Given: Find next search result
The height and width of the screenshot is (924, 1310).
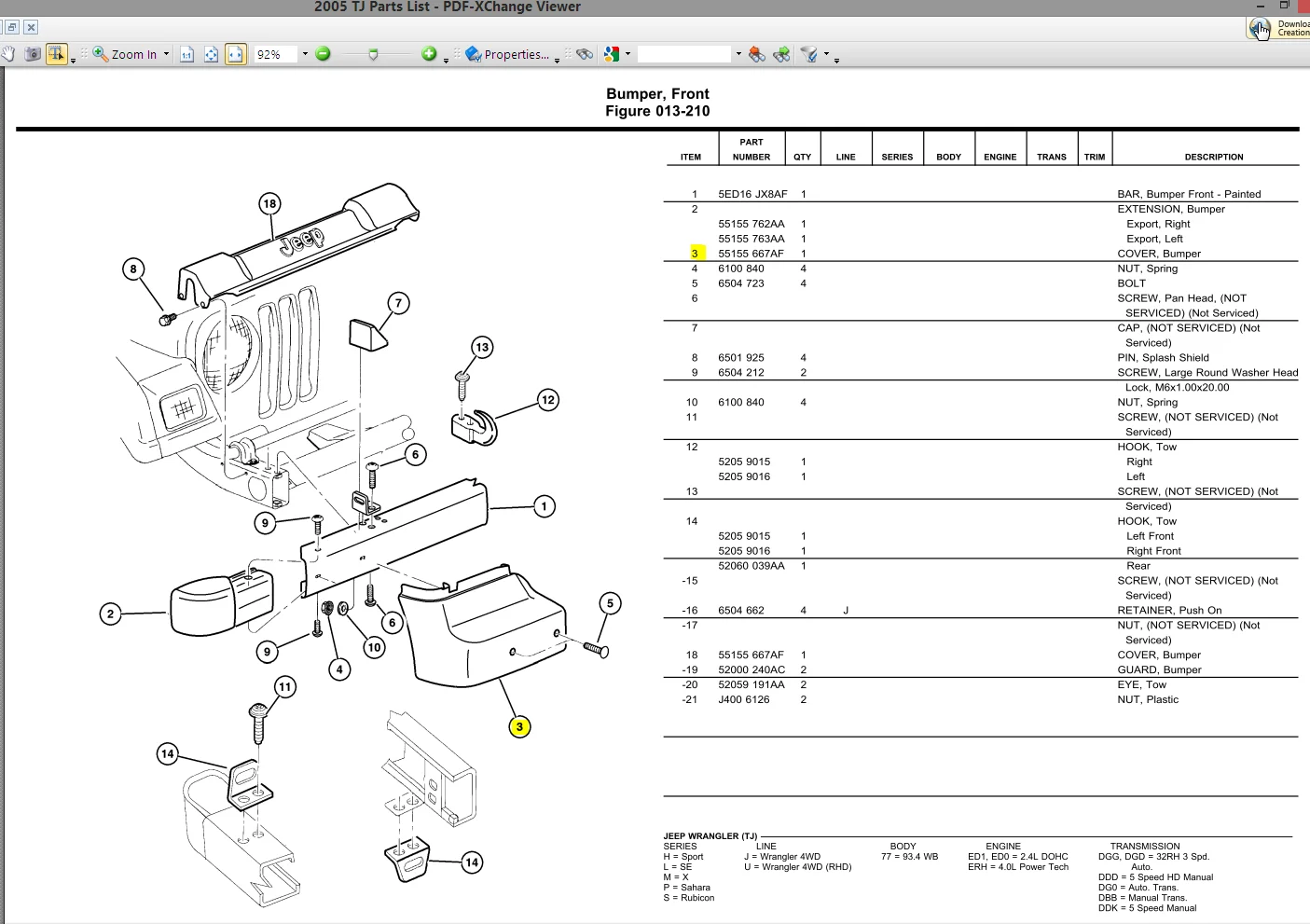Looking at the screenshot, I should point(781,54).
